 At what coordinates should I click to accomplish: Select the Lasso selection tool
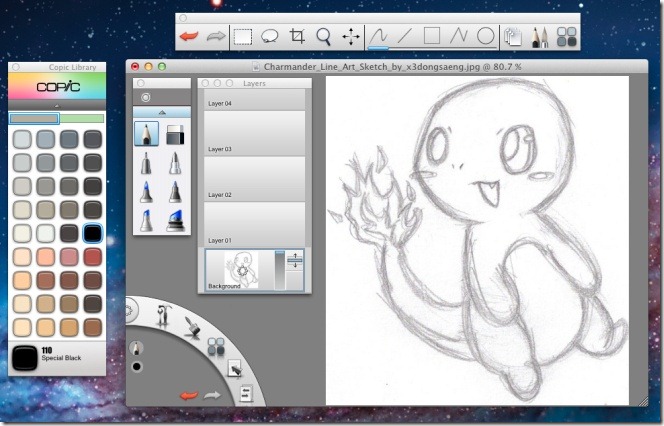(x=270, y=37)
